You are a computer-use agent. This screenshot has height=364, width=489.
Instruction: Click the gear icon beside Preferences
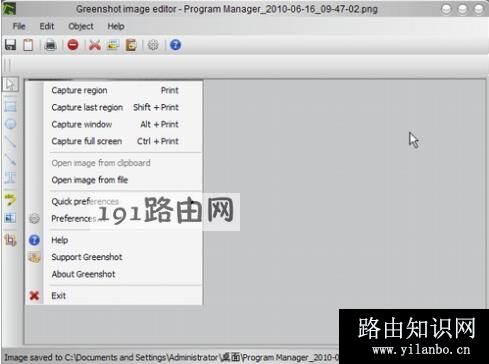tap(34, 219)
